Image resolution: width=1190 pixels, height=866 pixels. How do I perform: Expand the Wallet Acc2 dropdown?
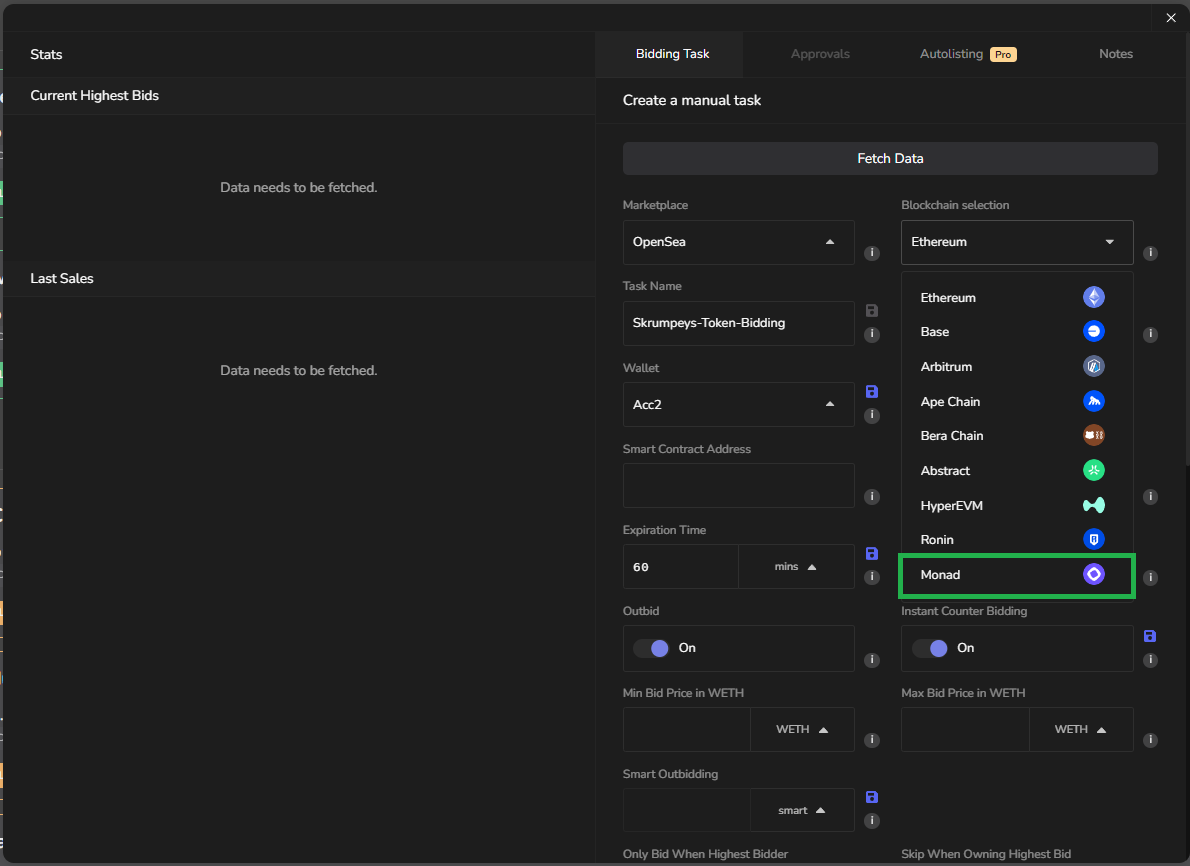tap(738, 404)
